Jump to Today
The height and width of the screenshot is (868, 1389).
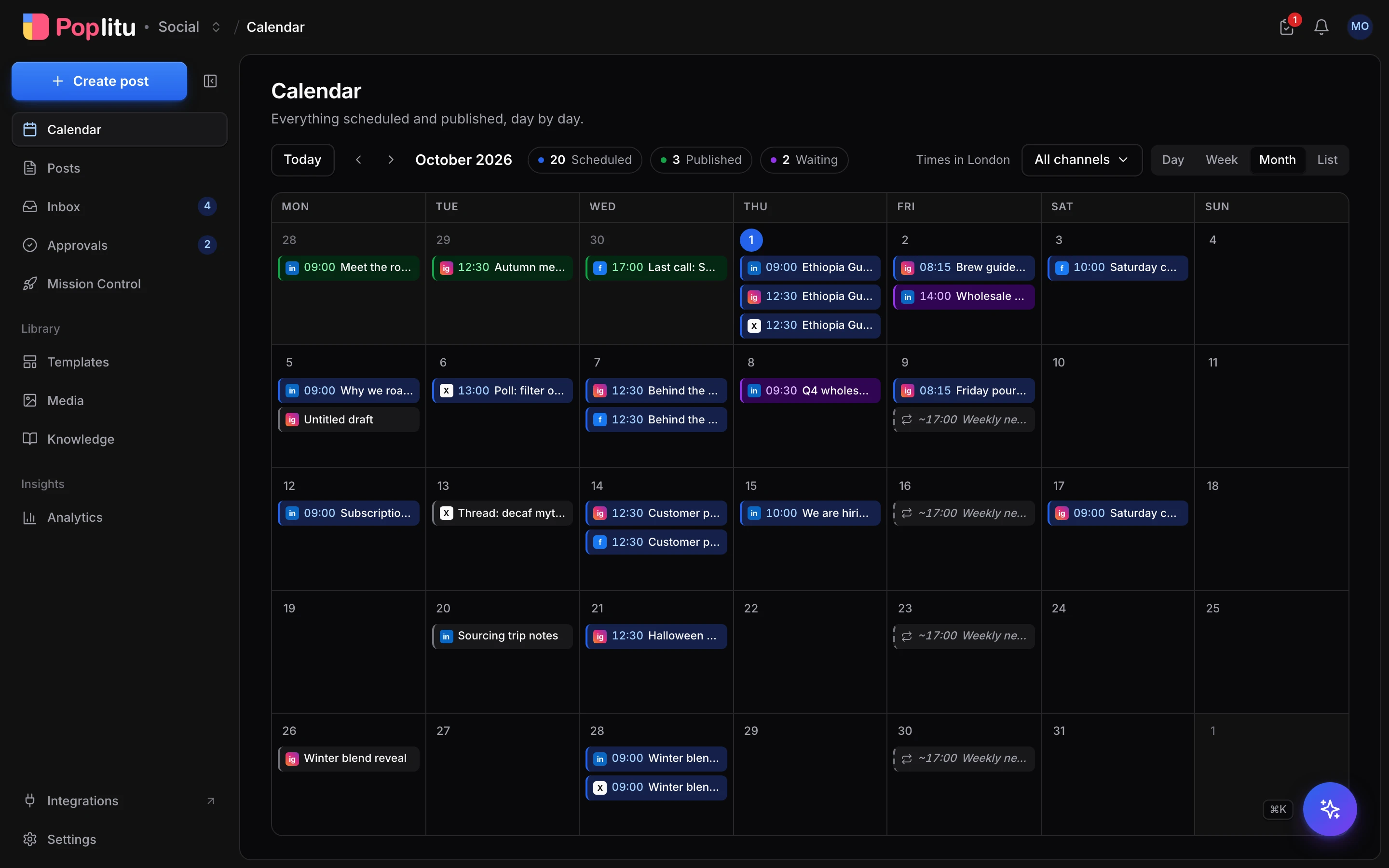pos(302,160)
